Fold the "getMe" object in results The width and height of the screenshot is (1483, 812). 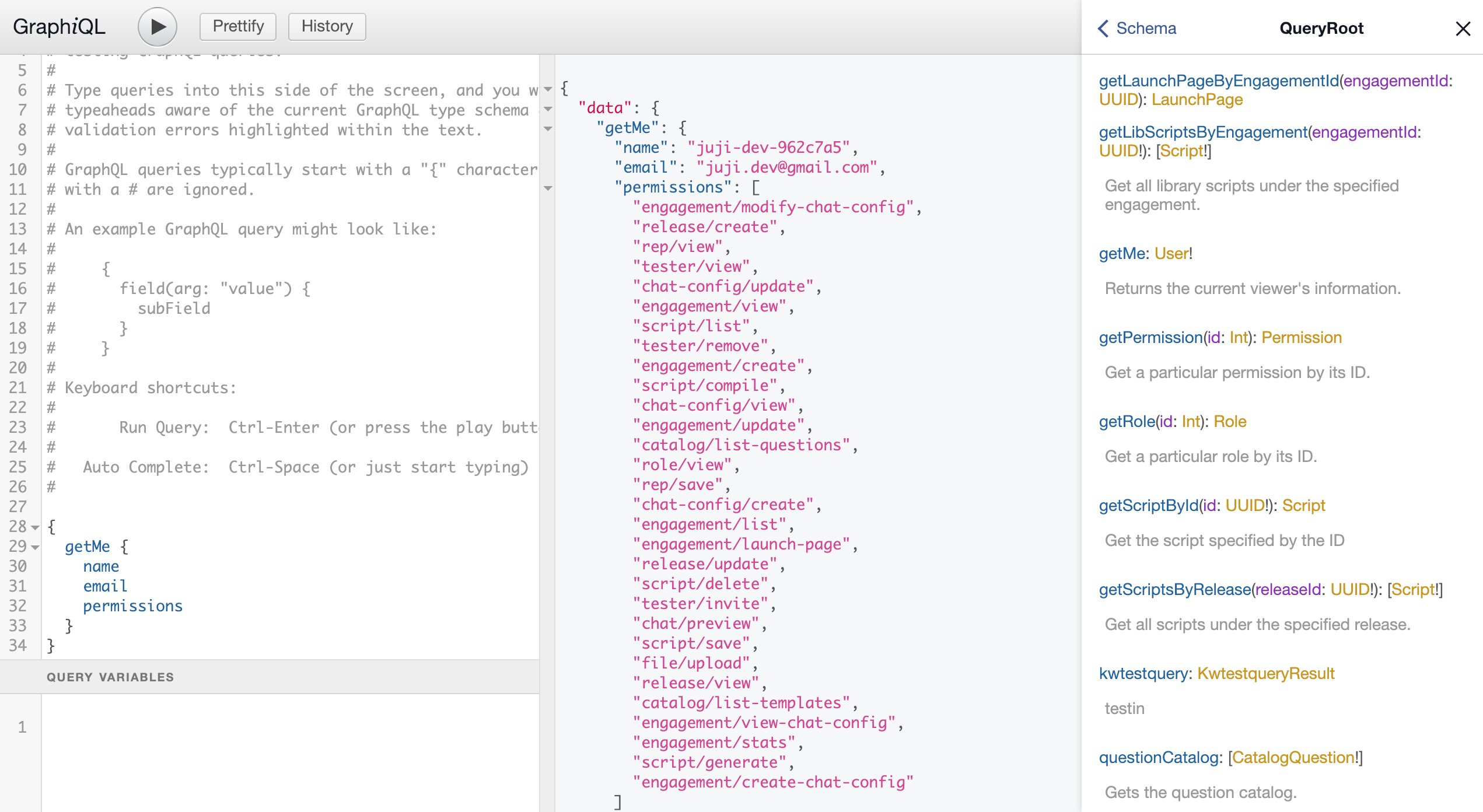pos(548,129)
